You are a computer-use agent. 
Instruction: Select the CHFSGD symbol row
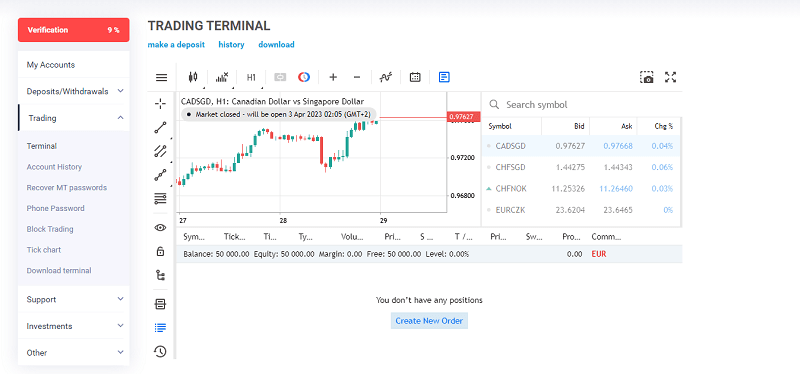click(582, 167)
